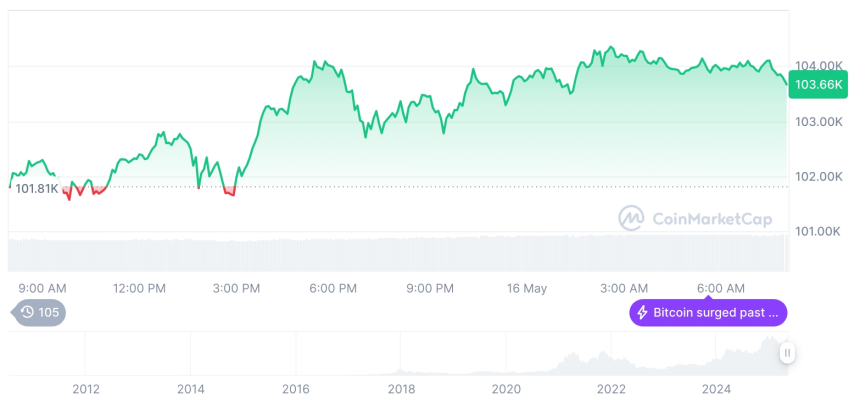This screenshot has height=401, width=860.
Task: Click 2012 on the year timeline
Action: click(86, 388)
